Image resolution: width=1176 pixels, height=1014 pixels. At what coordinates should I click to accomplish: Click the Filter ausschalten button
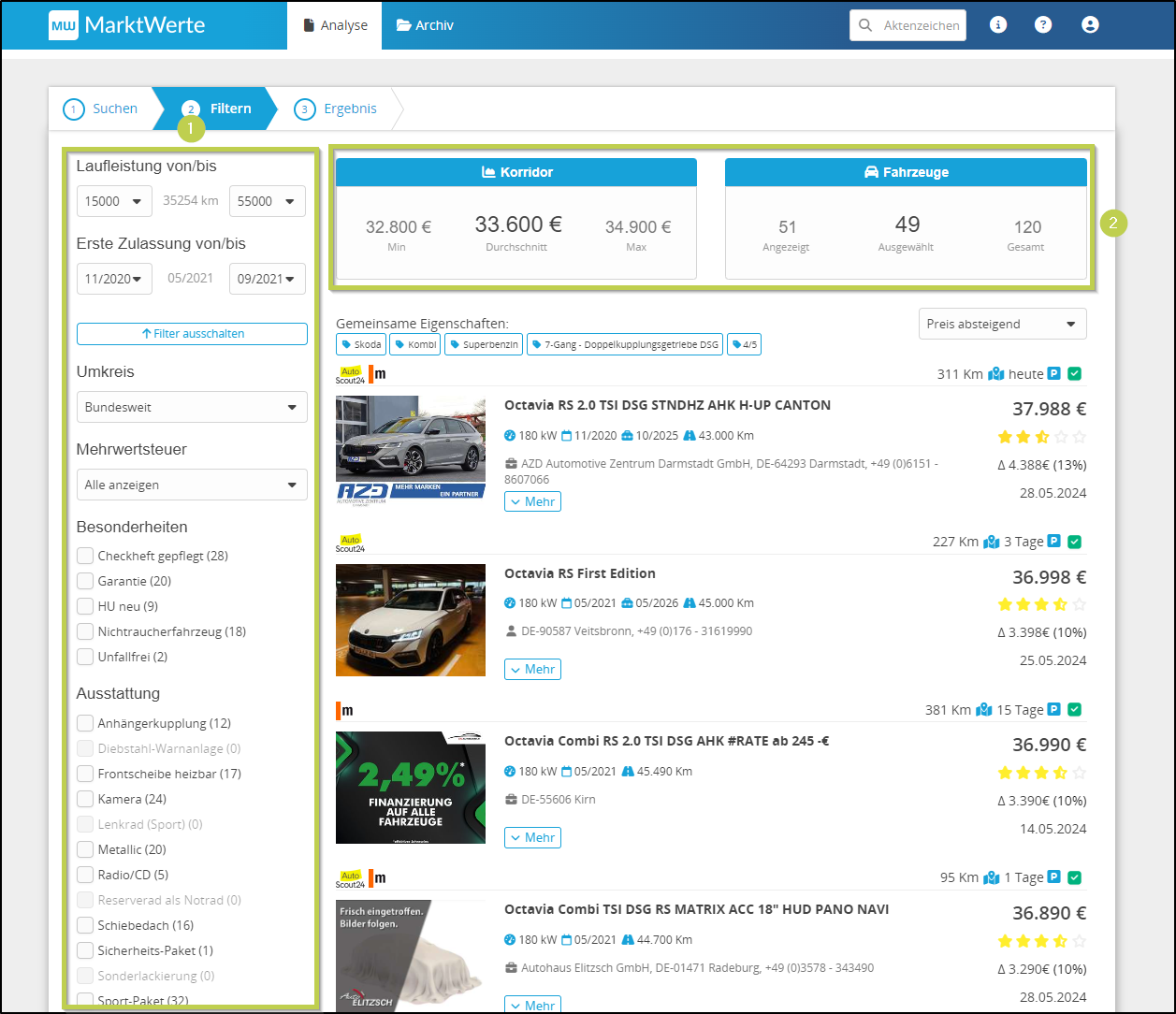192,333
